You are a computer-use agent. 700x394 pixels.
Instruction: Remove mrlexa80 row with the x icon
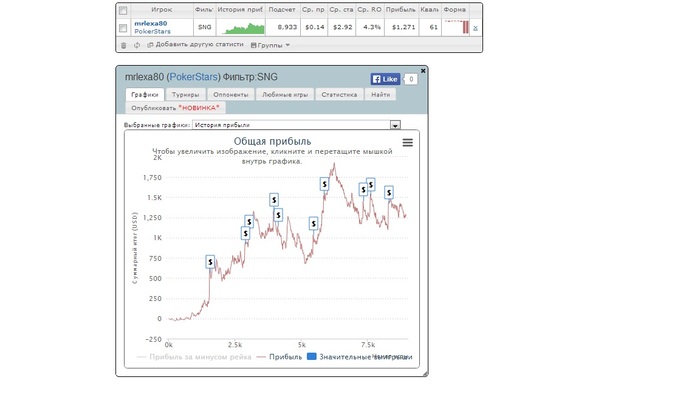(x=475, y=28)
